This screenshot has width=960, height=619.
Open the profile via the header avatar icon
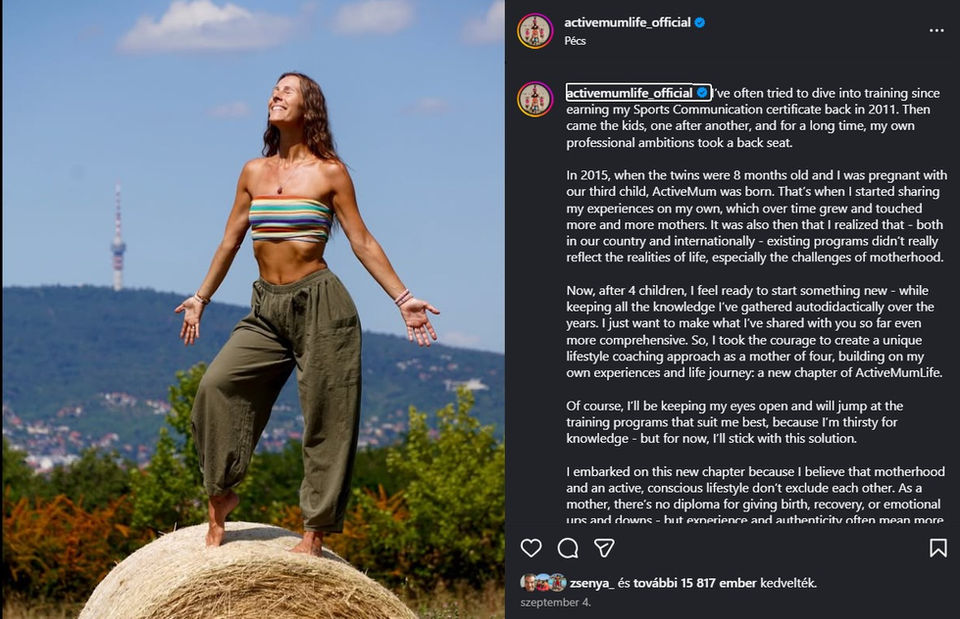[534, 30]
